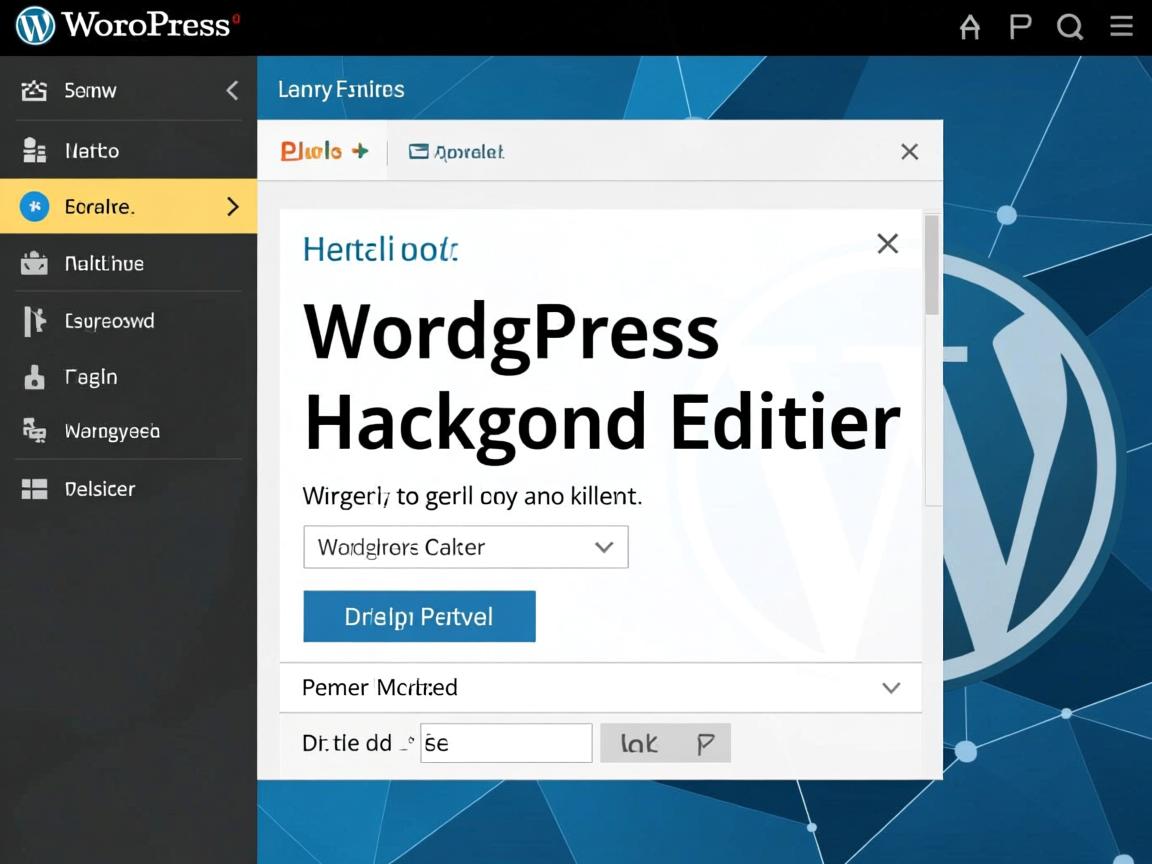
Task: Click the 'P' icon in top bar
Action: coord(1020,27)
